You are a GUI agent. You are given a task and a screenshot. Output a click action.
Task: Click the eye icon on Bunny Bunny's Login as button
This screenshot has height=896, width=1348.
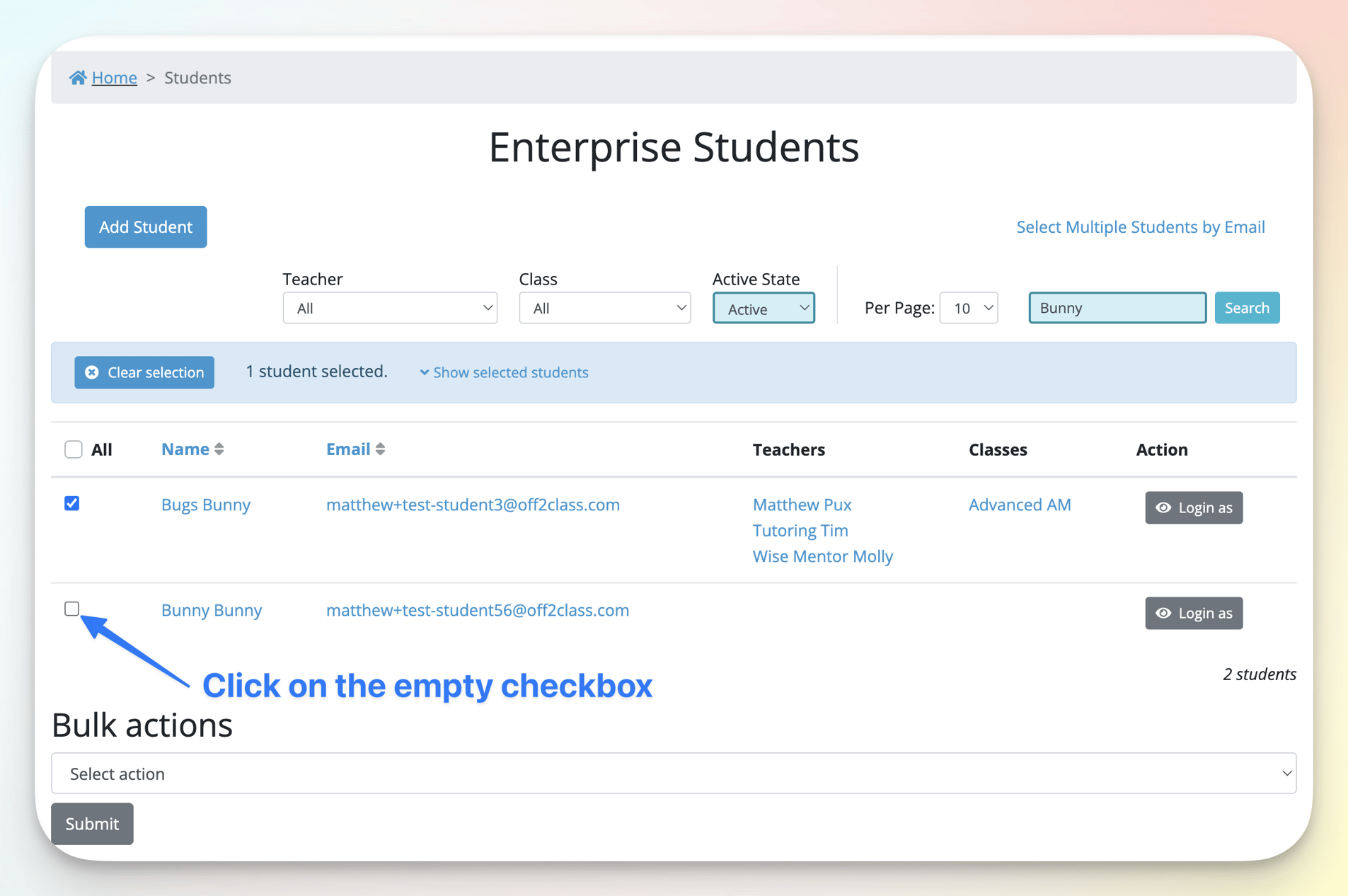point(1164,613)
